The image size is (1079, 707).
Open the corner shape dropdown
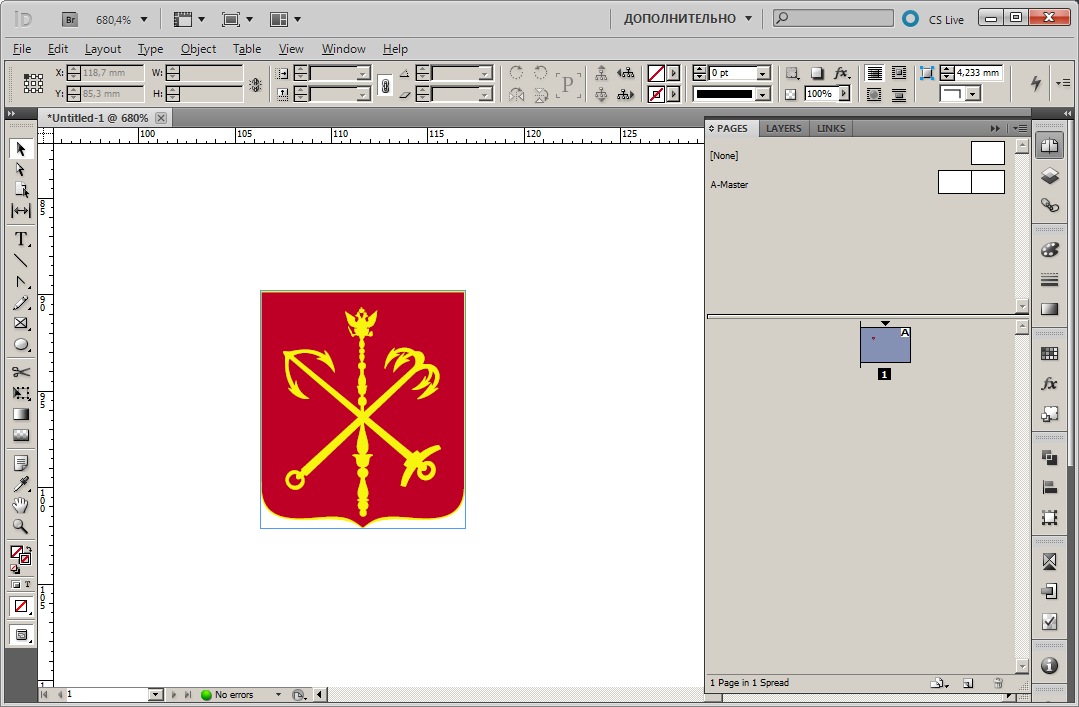click(x=972, y=94)
